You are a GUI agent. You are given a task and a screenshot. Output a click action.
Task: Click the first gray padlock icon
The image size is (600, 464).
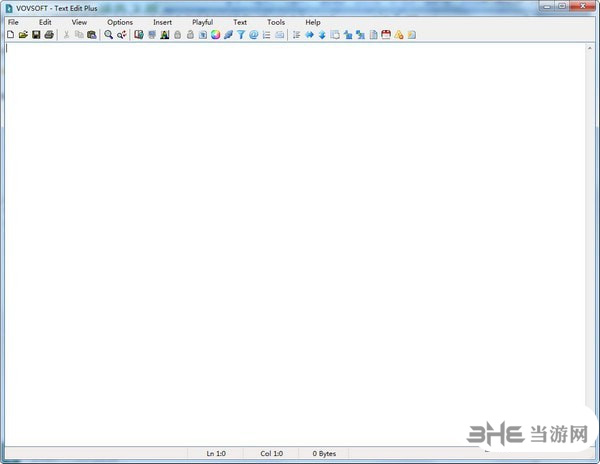click(178, 35)
